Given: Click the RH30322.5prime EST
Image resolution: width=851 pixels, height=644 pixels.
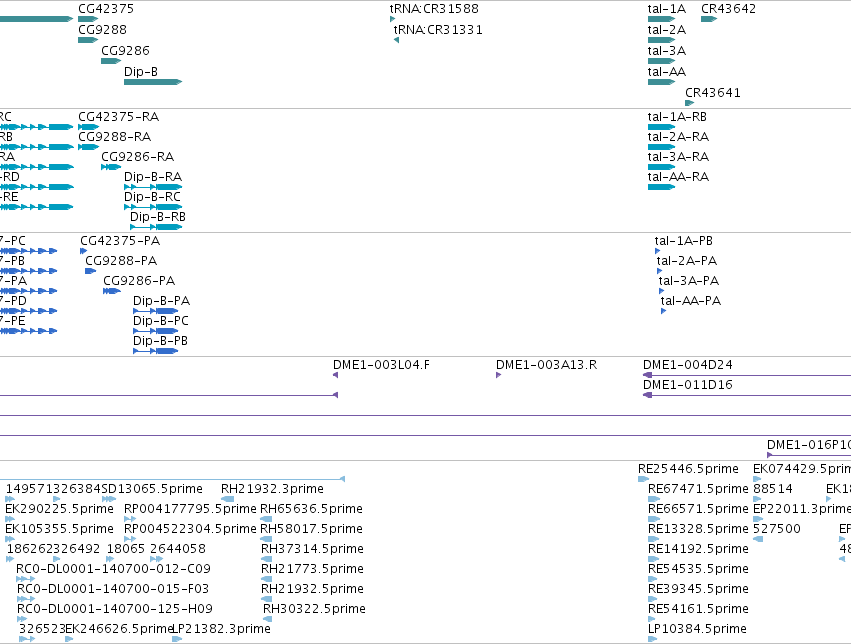Looking at the screenshot, I should tap(268, 619).
